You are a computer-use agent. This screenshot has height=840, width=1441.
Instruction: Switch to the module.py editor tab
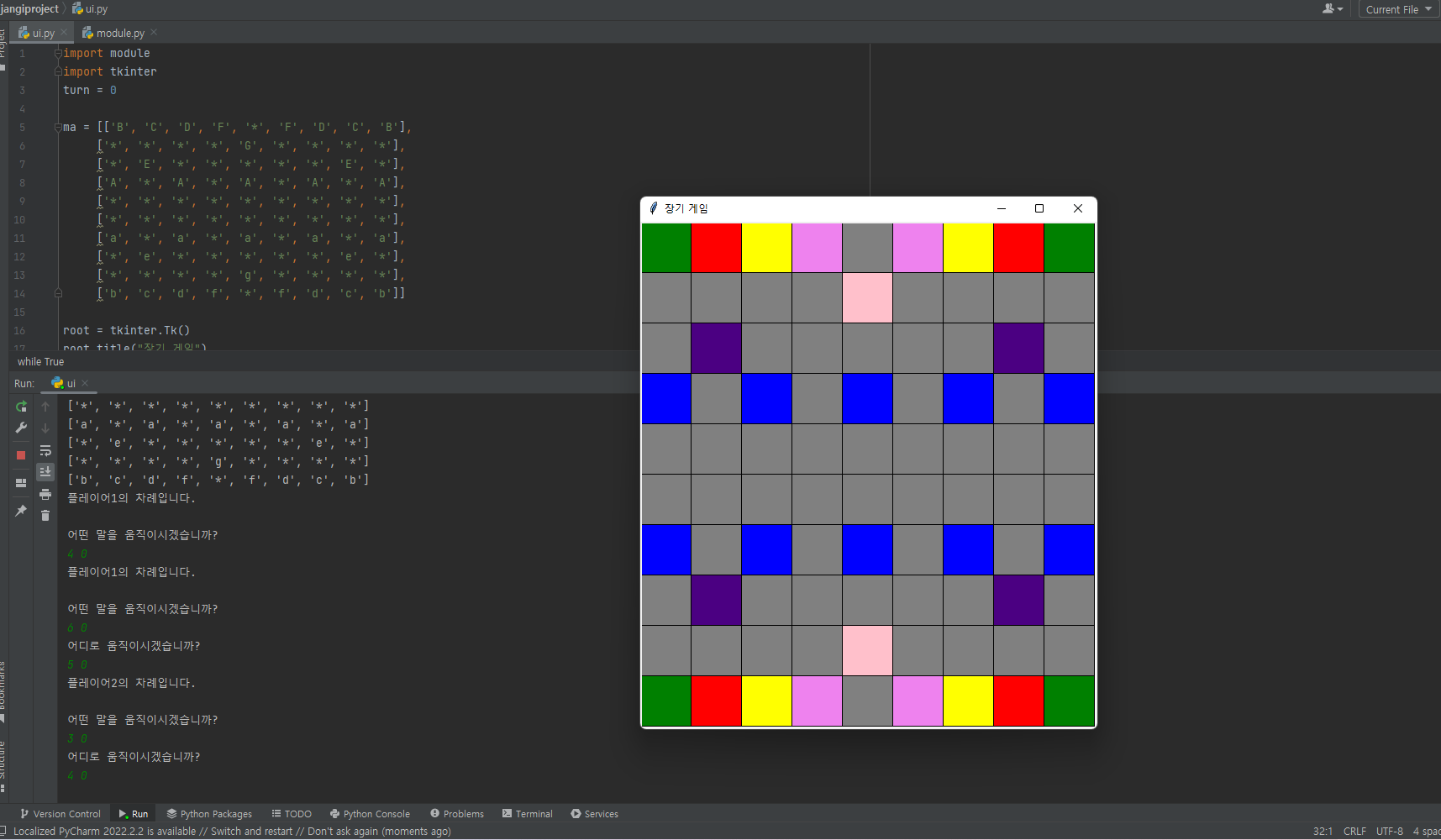point(119,33)
